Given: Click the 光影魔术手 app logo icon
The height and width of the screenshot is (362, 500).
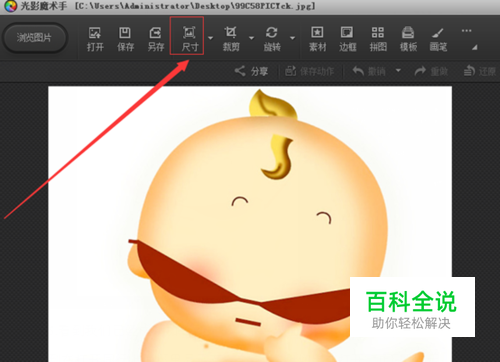Looking at the screenshot, I should coord(11,6).
